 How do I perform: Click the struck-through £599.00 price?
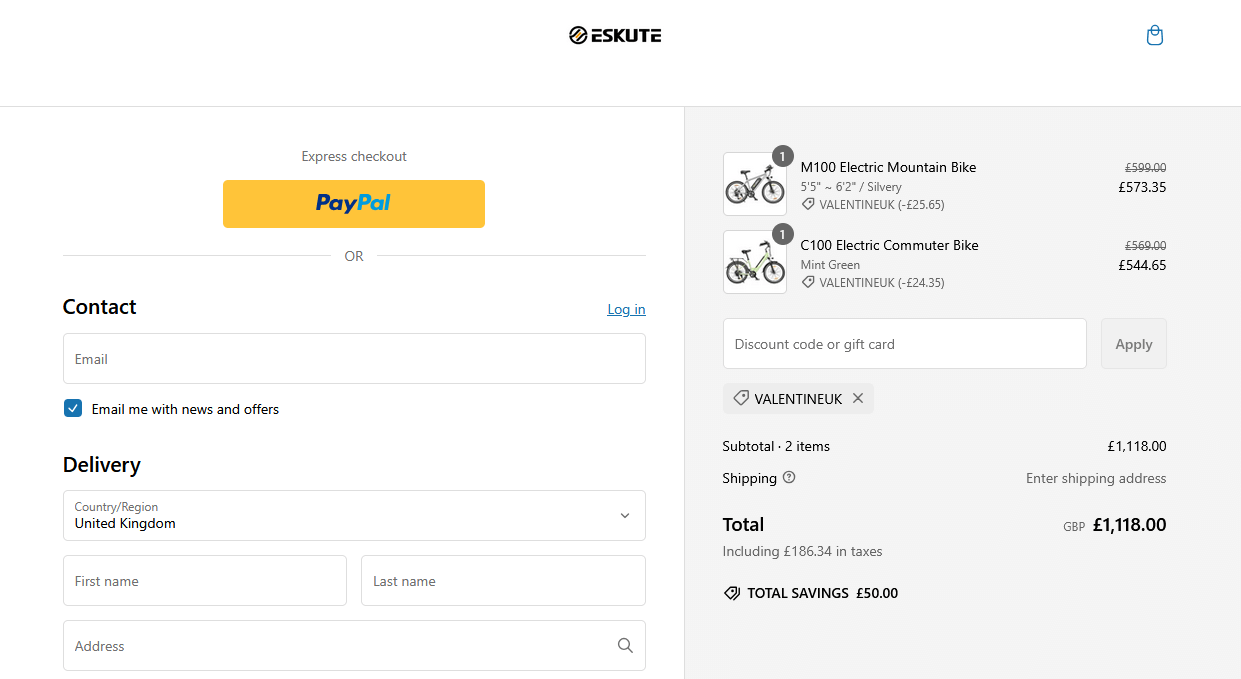coord(1145,168)
